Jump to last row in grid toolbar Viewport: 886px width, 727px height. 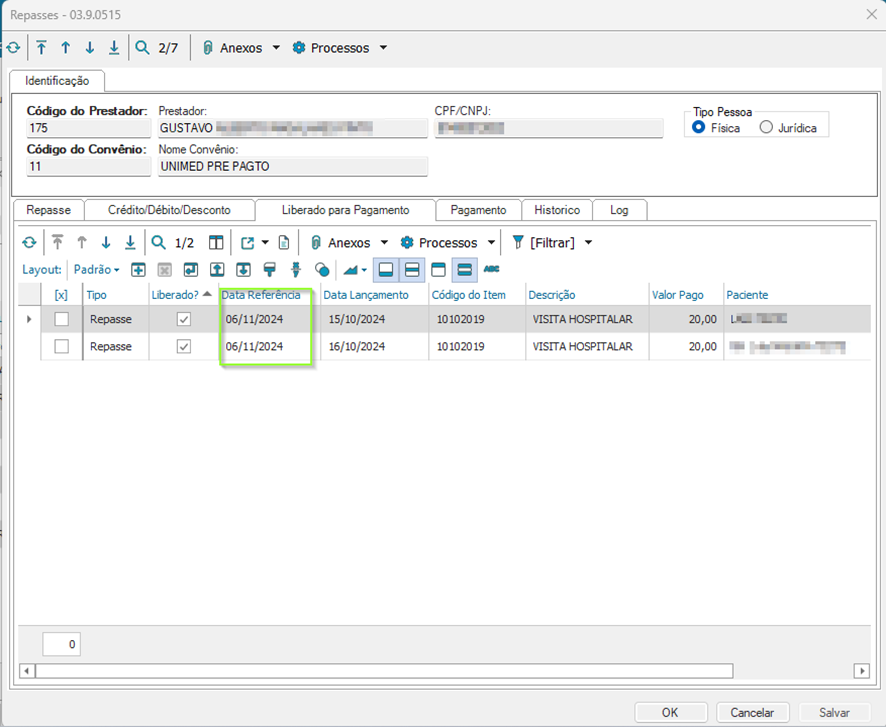[130, 243]
